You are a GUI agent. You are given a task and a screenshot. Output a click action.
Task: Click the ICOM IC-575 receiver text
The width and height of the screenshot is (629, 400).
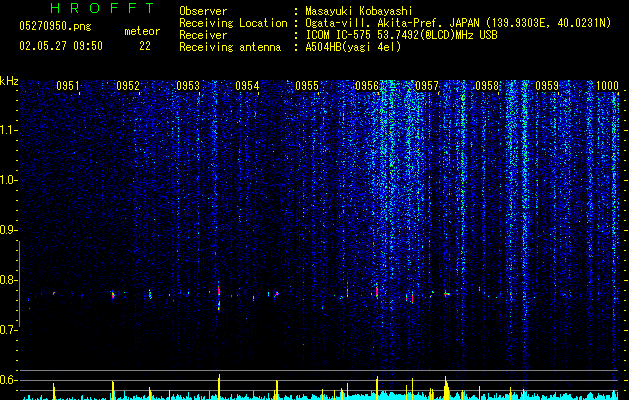pos(401,35)
